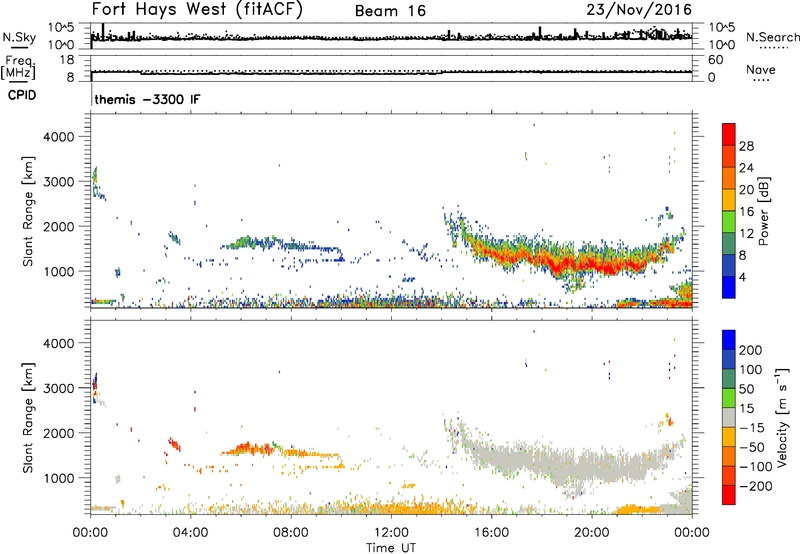Click the dark blue top of velocity colorbar
The height and width of the screenshot is (554, 800).
click(729, 340)
